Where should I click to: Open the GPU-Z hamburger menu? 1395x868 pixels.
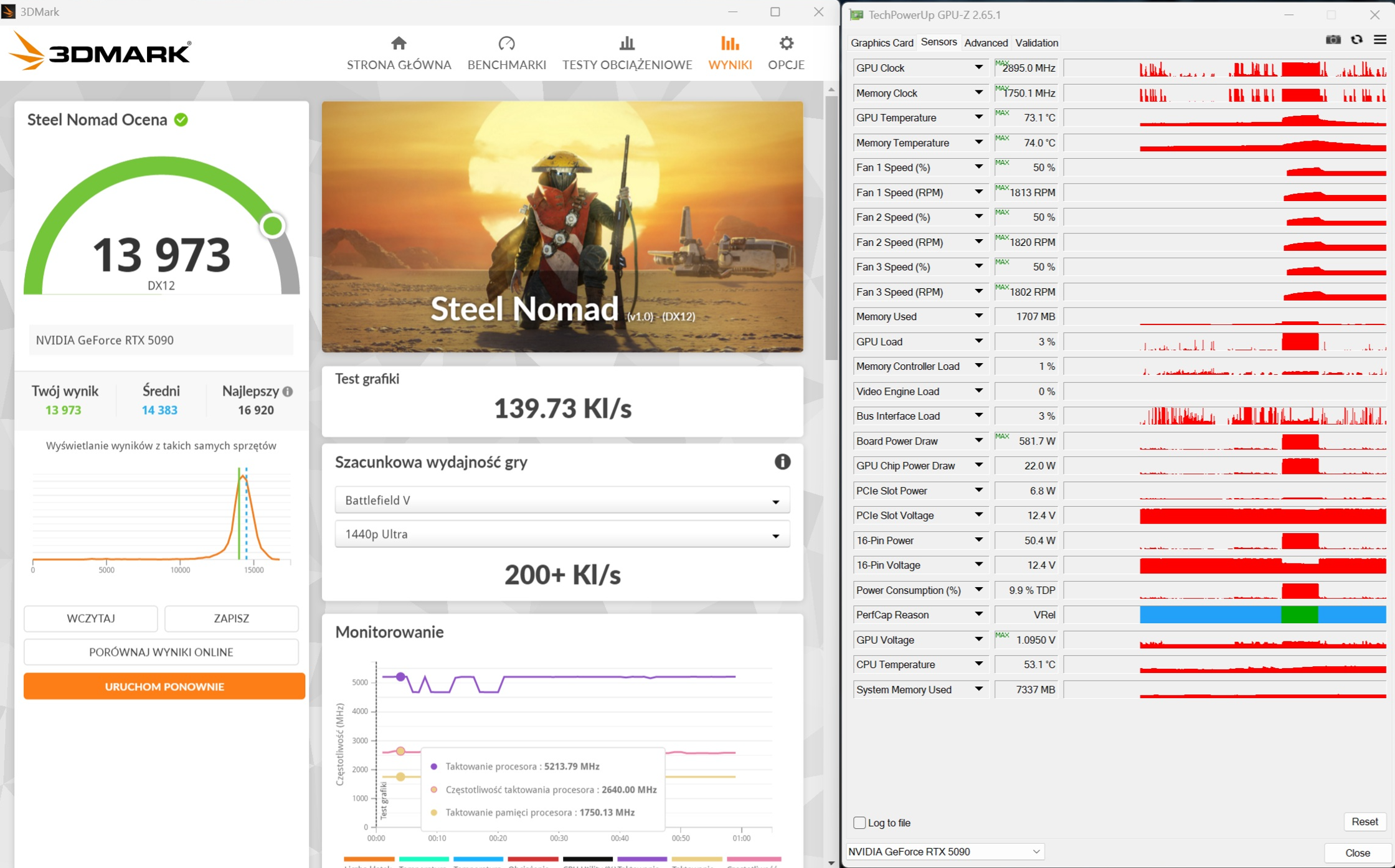1379,40
